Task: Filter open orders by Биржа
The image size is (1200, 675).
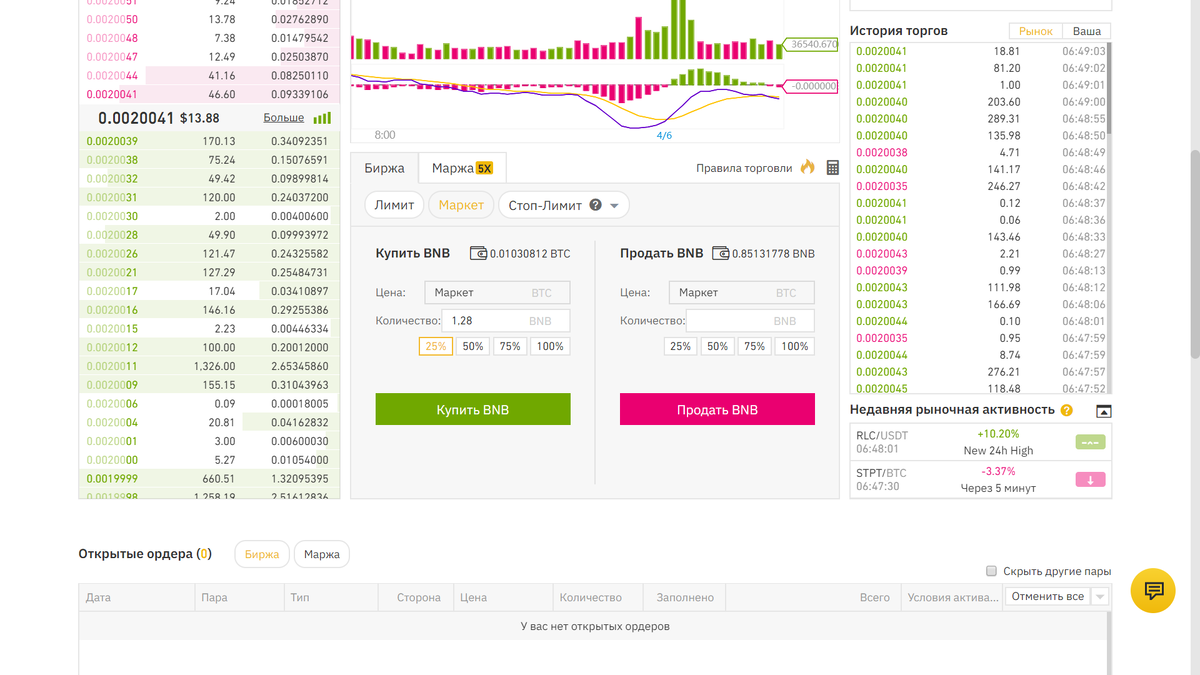Action: tap(262, 554)
